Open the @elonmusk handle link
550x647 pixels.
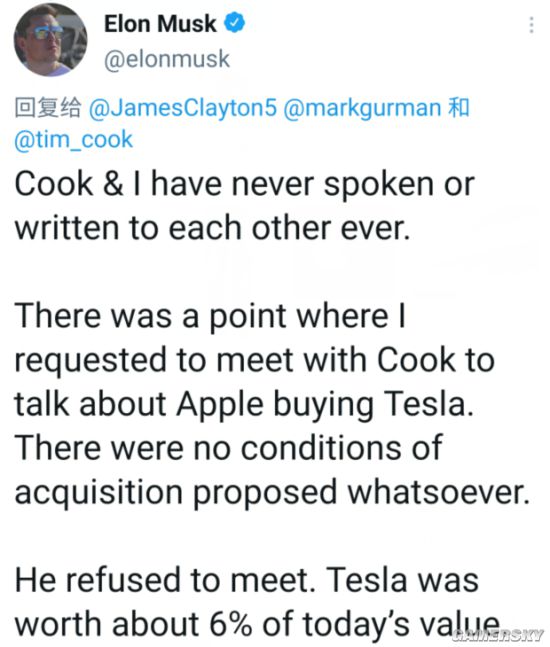coord(167,59)
